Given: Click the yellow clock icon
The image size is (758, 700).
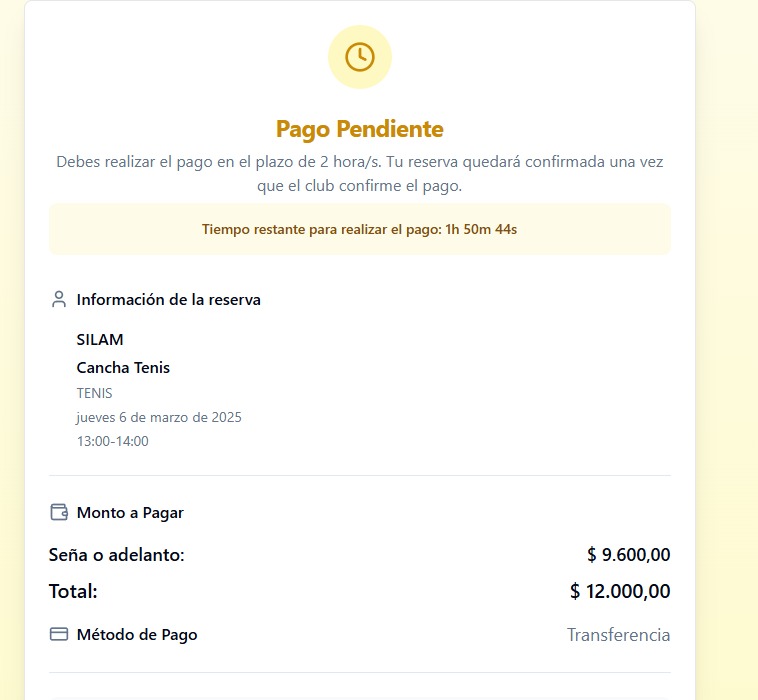Looking at the screenshot, I should [x=359, y=57].
